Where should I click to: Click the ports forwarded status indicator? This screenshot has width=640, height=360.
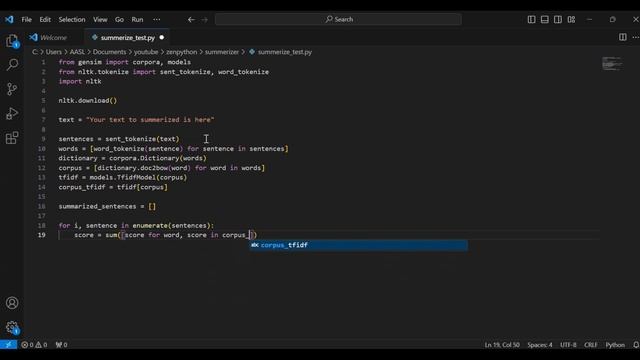point(61,344)
